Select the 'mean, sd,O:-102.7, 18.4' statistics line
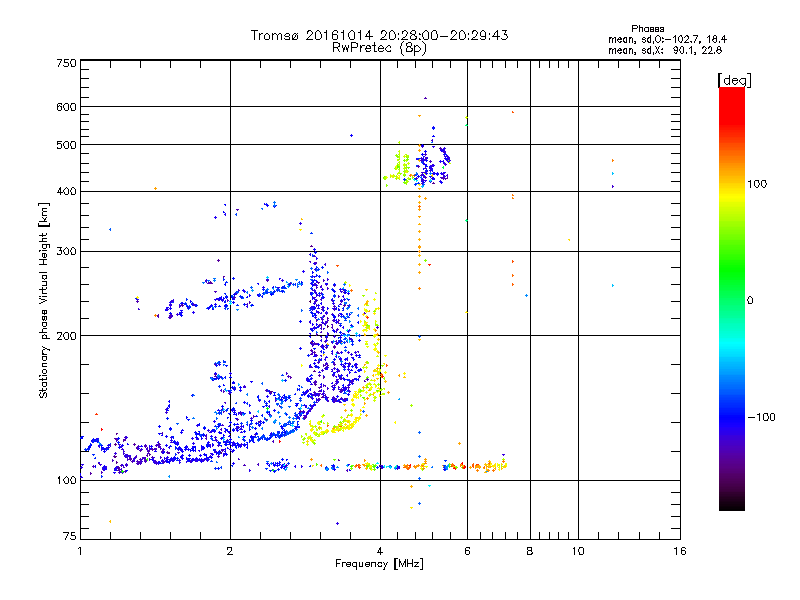This screenshot has height=600, width=800. (667, 39)
